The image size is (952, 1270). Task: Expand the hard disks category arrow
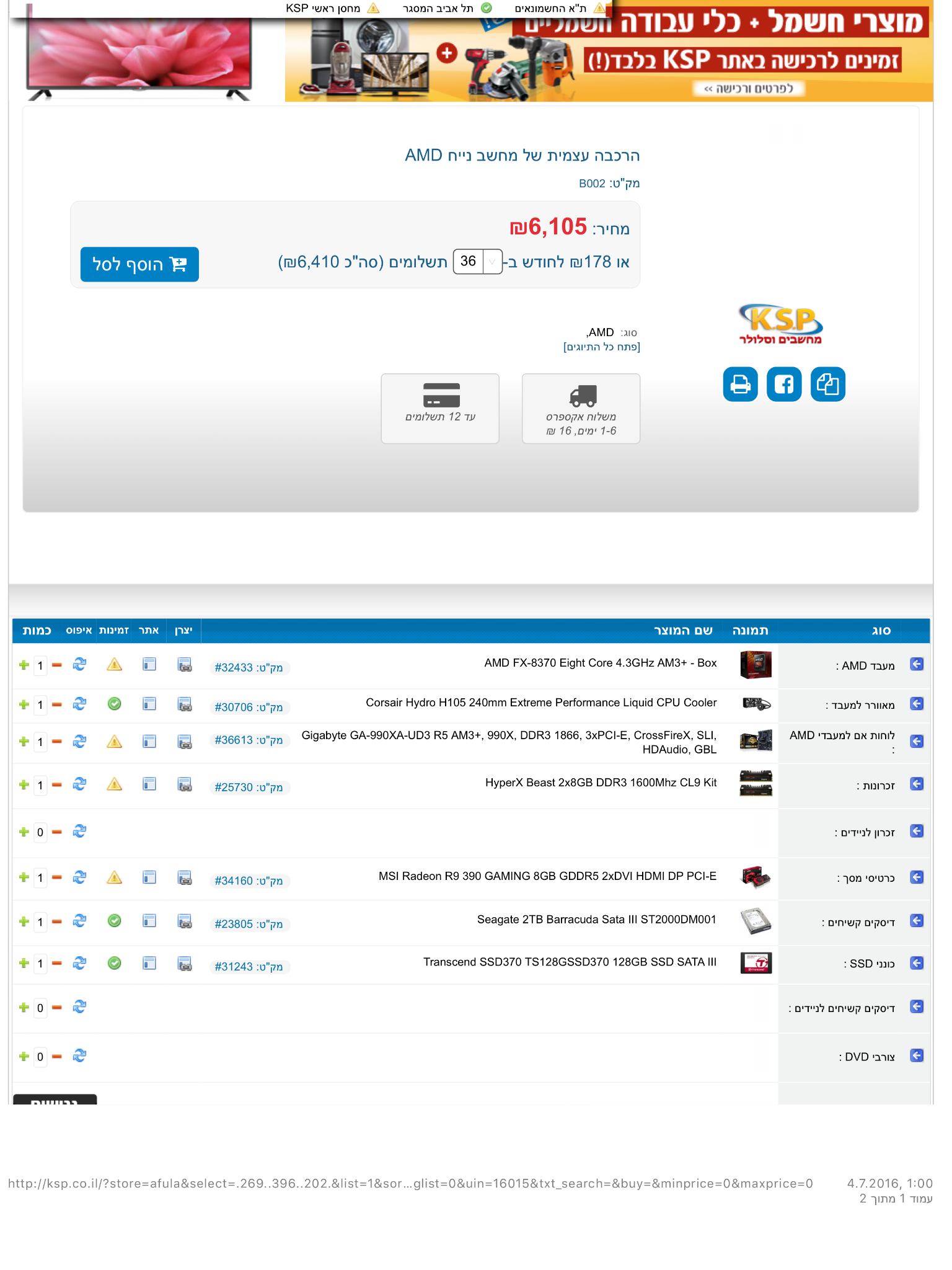tap(917, 921)
